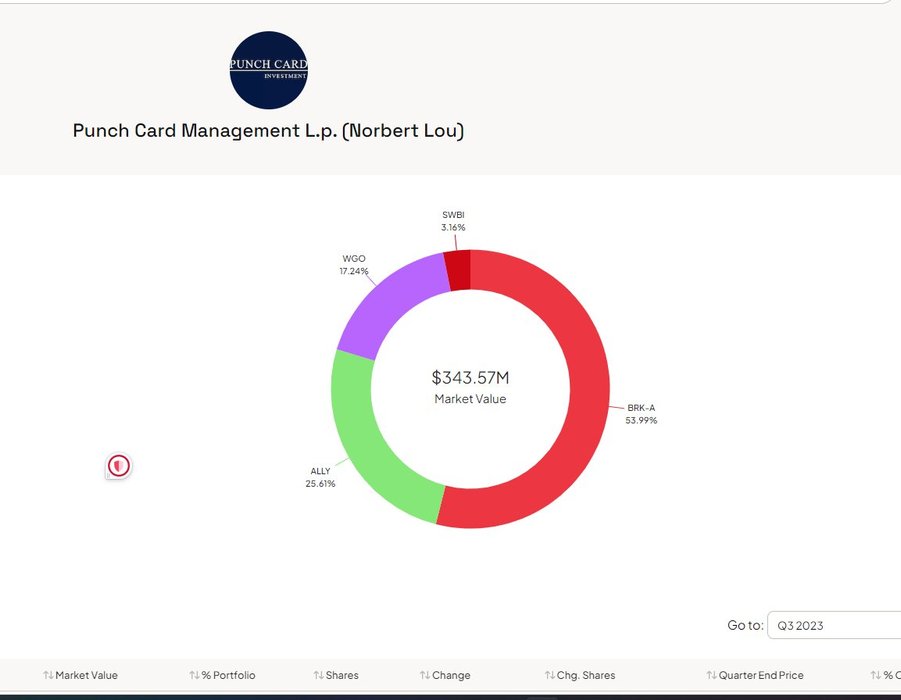This screenshot has height=700, width=901.
Task: Click the $343.57M market value figure
Action: click(x=470, y=378)
